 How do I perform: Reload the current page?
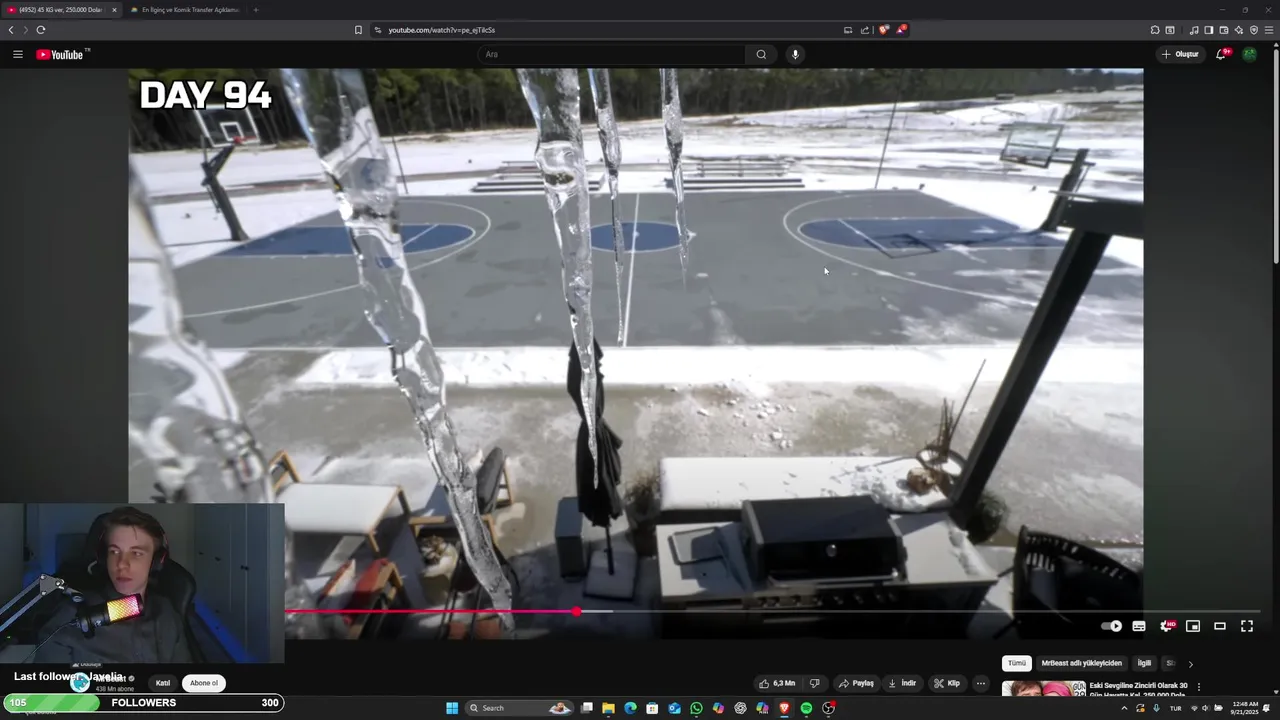(40, 30)
